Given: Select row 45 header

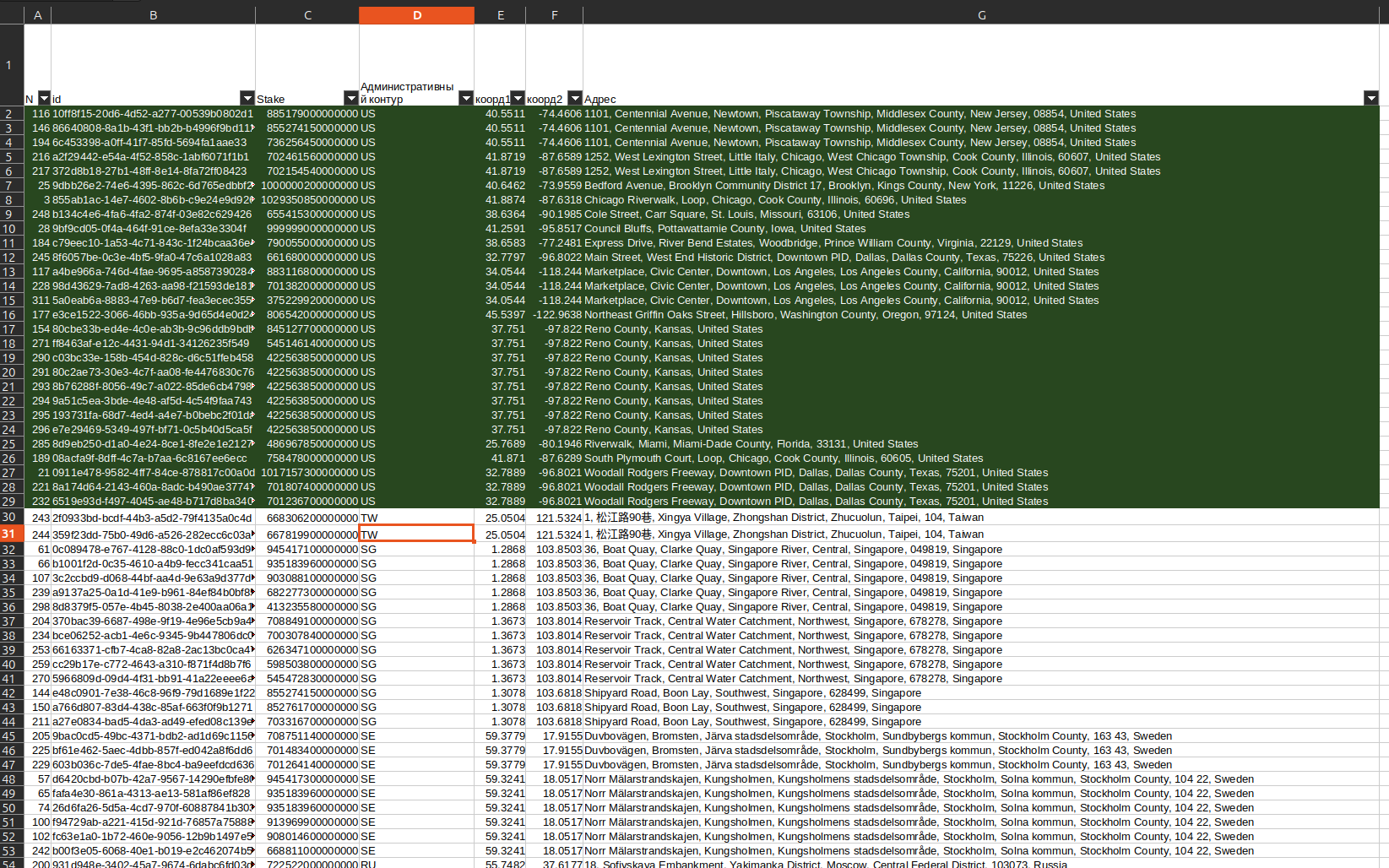Looking at the screenshot, I should coord(12,735).
